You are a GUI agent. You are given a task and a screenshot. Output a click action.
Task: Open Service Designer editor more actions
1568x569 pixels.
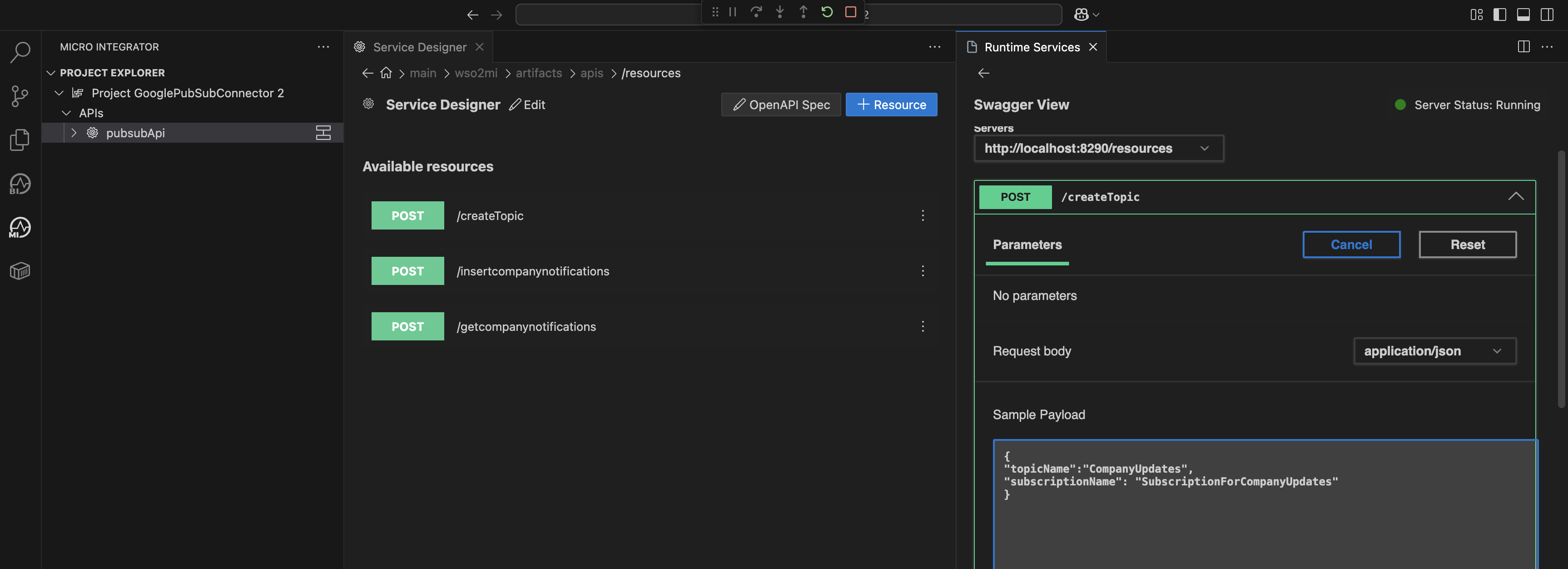point(934,47)
